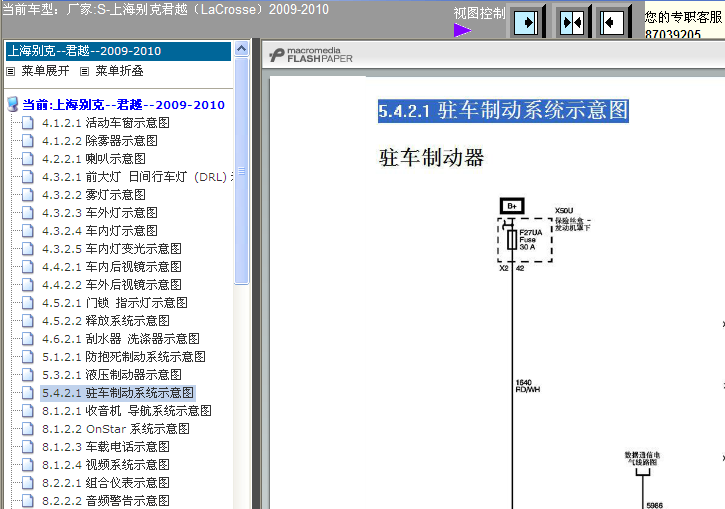Screen dimensions: 725x509
Task: Select 5.4.2.1 驻车制动系统示意图 in the tree
Action: pos(117,393)
